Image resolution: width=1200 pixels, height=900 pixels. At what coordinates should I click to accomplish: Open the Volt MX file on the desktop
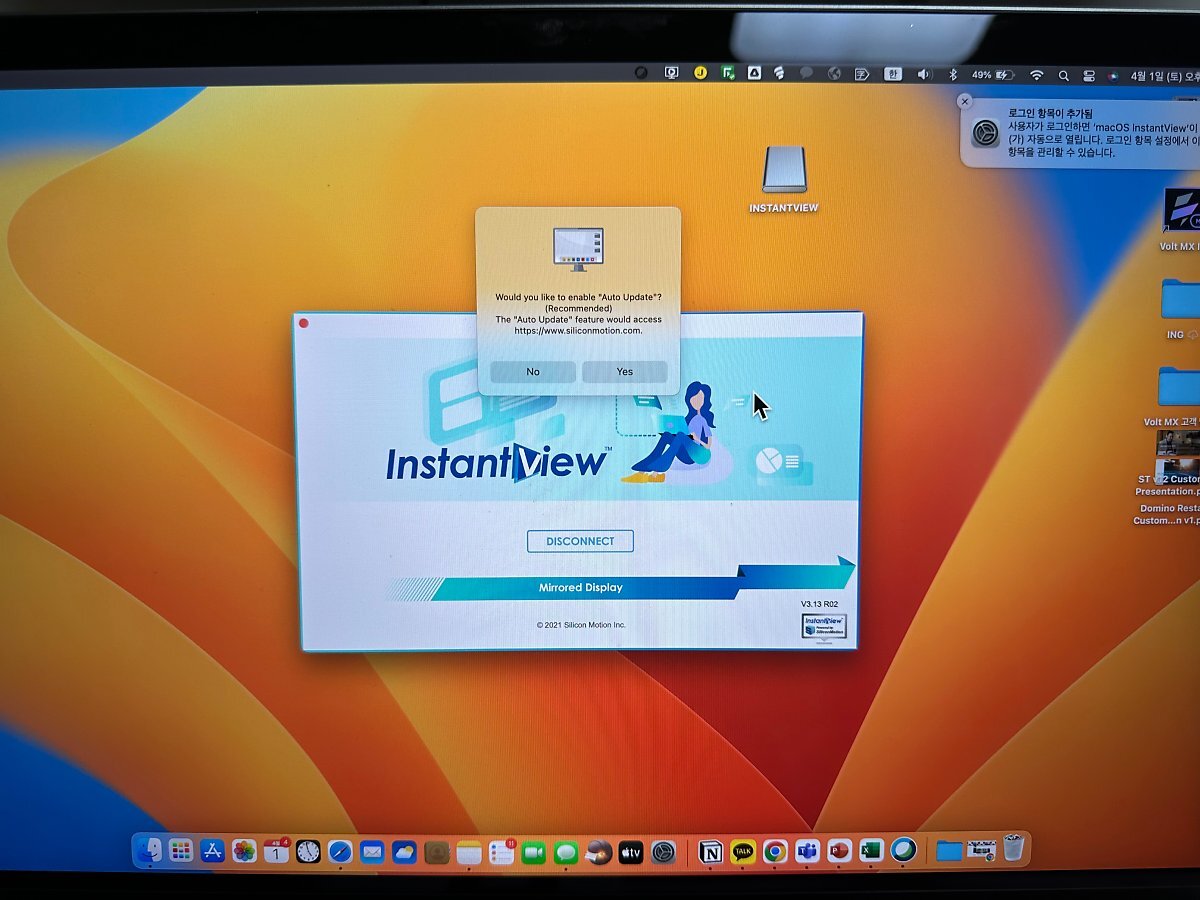pyautogui.click(x=1180, y=220)
